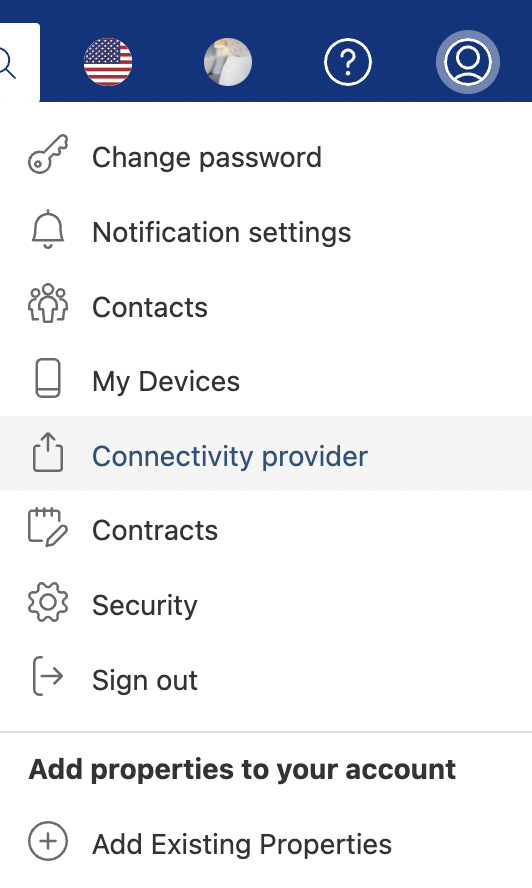Click the plus circle icon
This screenshot has height=888, width=532.
48,841
